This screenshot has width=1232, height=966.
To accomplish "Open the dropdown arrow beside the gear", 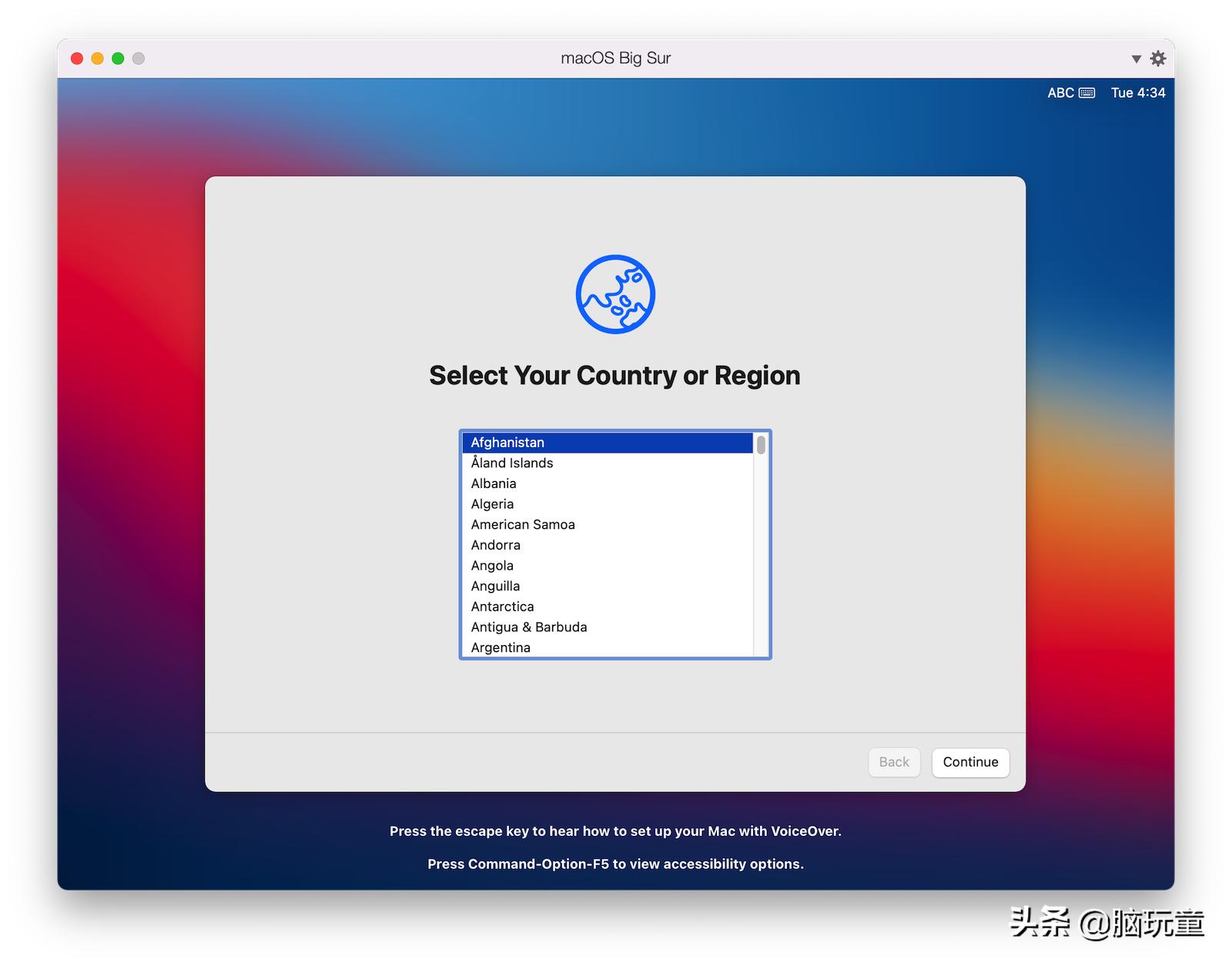I will coord(1136,58).
